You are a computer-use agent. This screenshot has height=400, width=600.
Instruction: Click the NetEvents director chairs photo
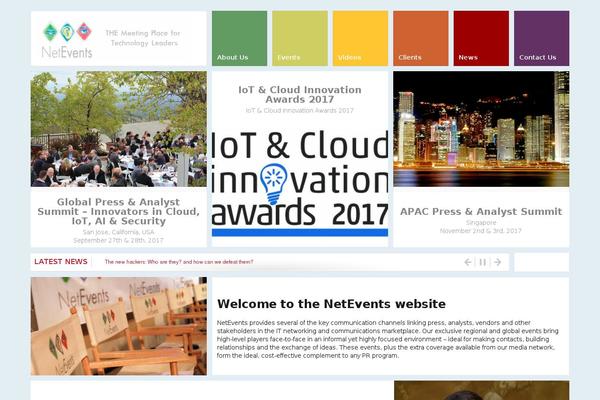[119, 326]
